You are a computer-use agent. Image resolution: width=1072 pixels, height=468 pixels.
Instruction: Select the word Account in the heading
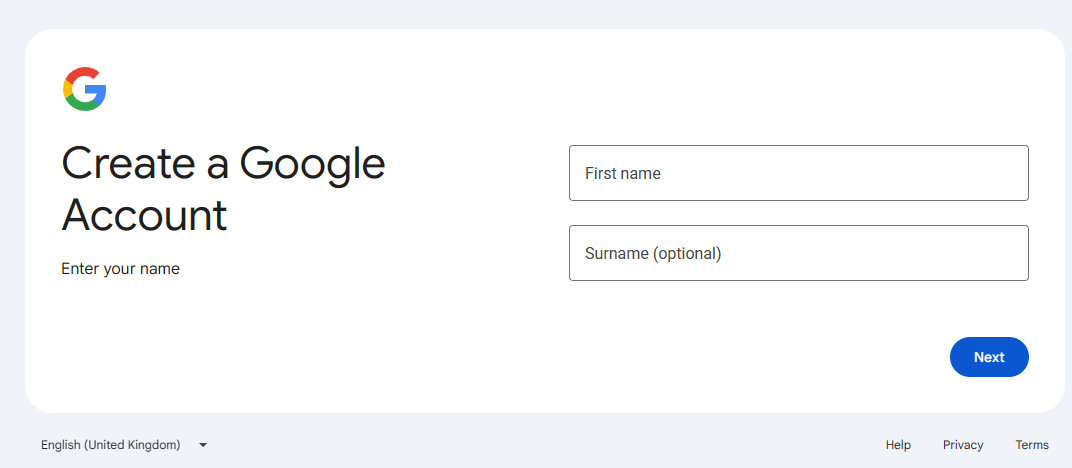pyautogui.click(x=144, y=214)
